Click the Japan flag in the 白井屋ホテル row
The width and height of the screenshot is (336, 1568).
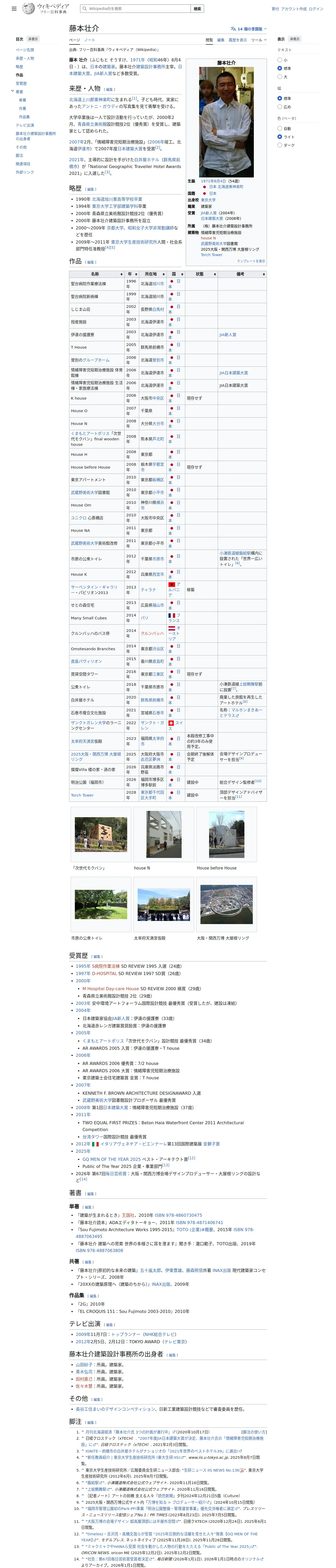pos(172,697)
